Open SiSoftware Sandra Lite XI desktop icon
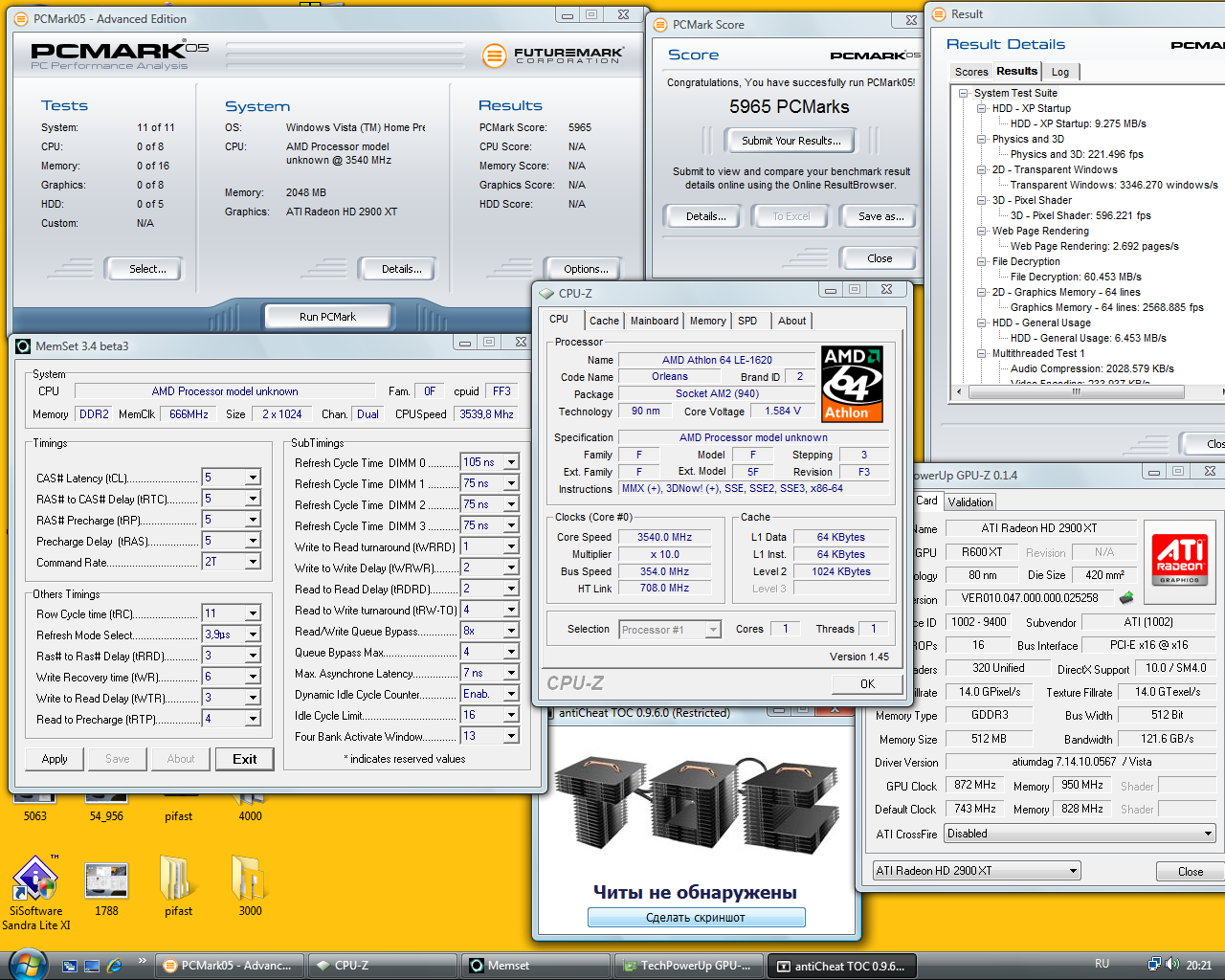Viewport: 1225px width, 980px height. click(35, 892)
